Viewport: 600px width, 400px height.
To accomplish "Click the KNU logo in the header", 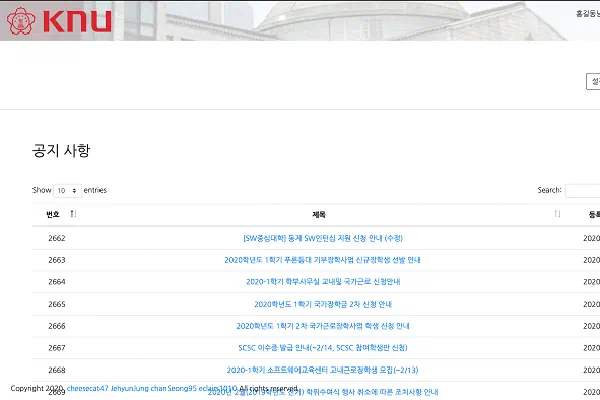I will click(x=59, y=21).
